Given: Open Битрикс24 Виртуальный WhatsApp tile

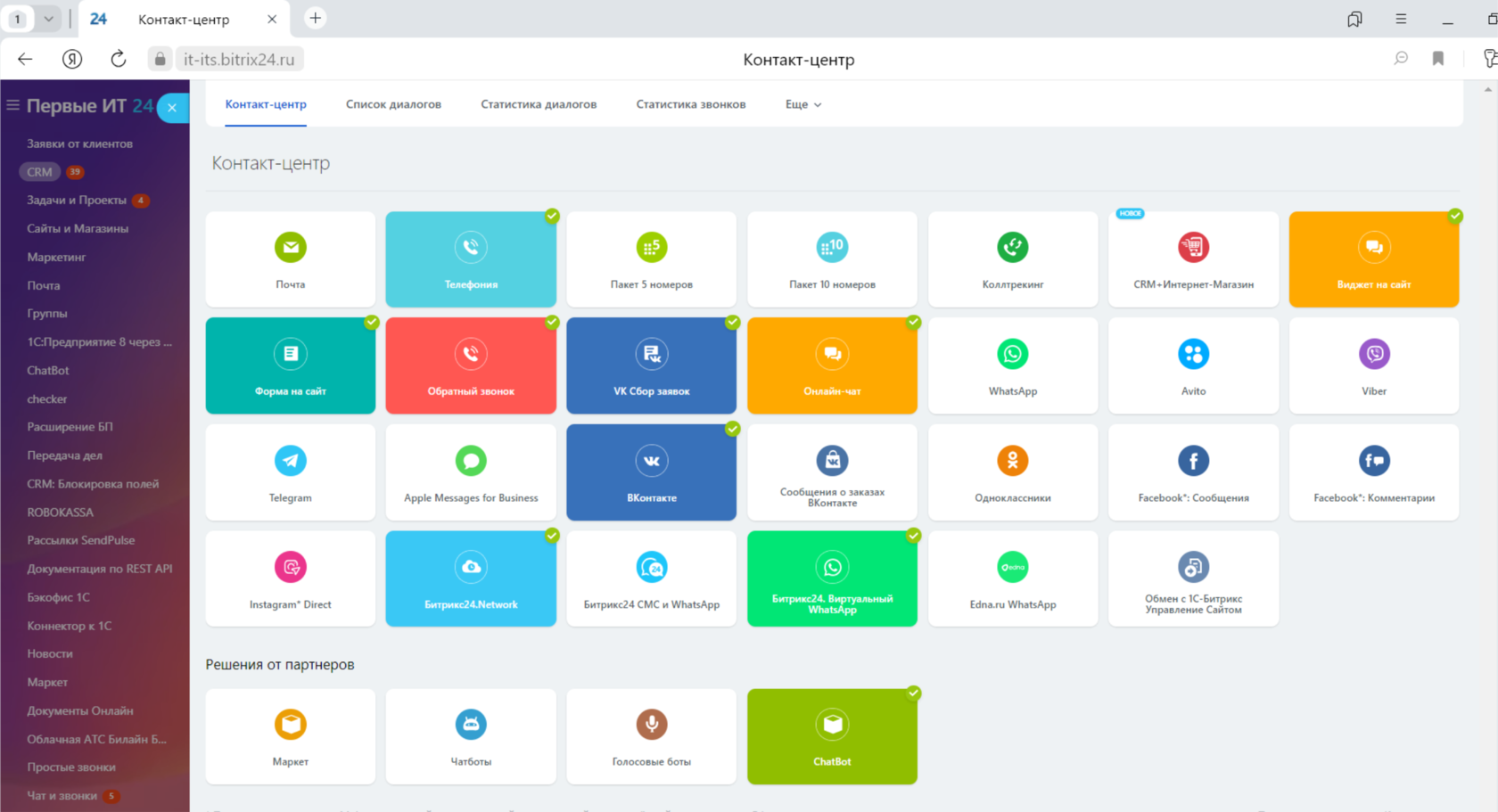Looking at the screenshot, I should pyautogui.click(x=832, y=578).
